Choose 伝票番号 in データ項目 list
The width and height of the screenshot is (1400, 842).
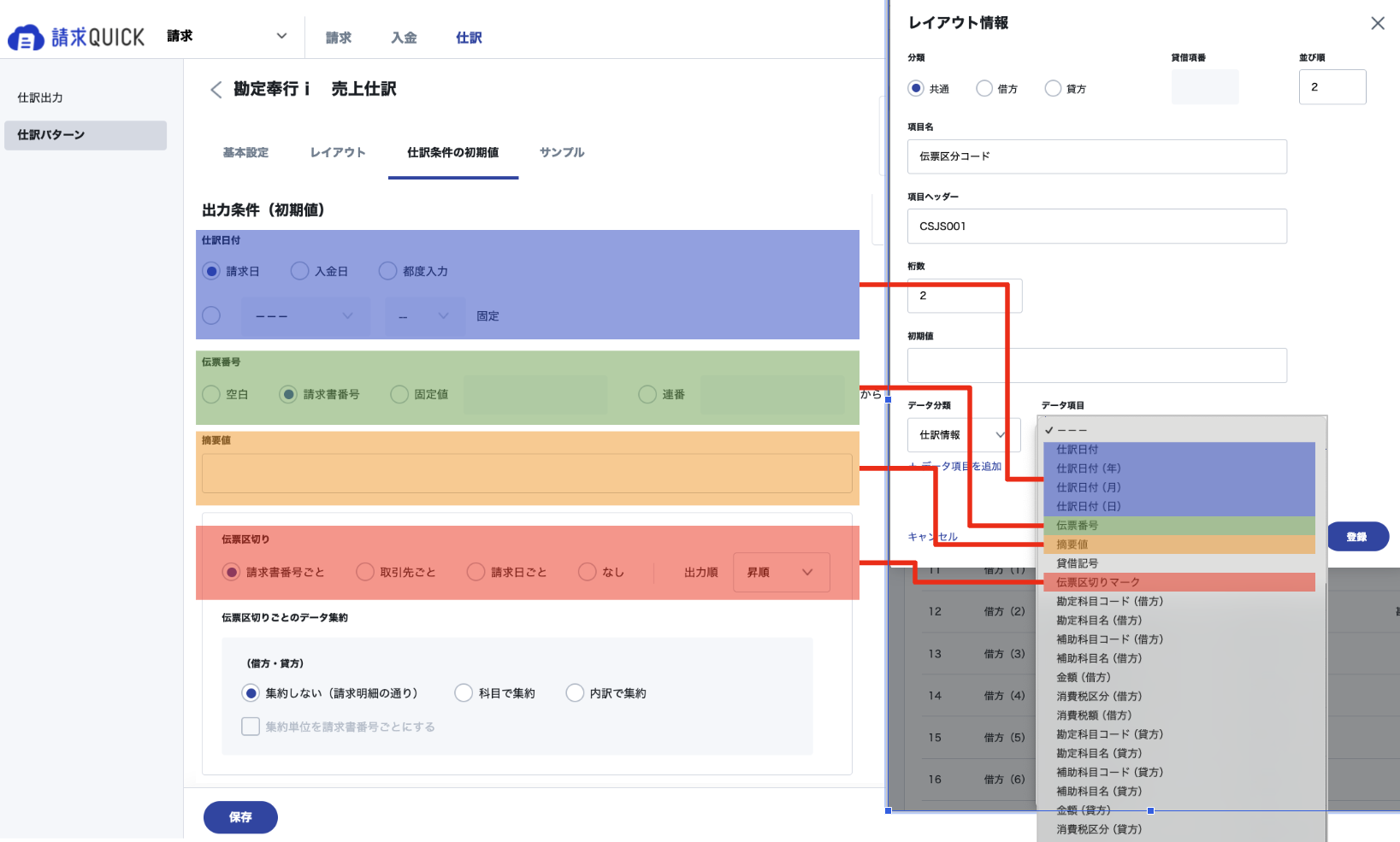click(1179, 526)
